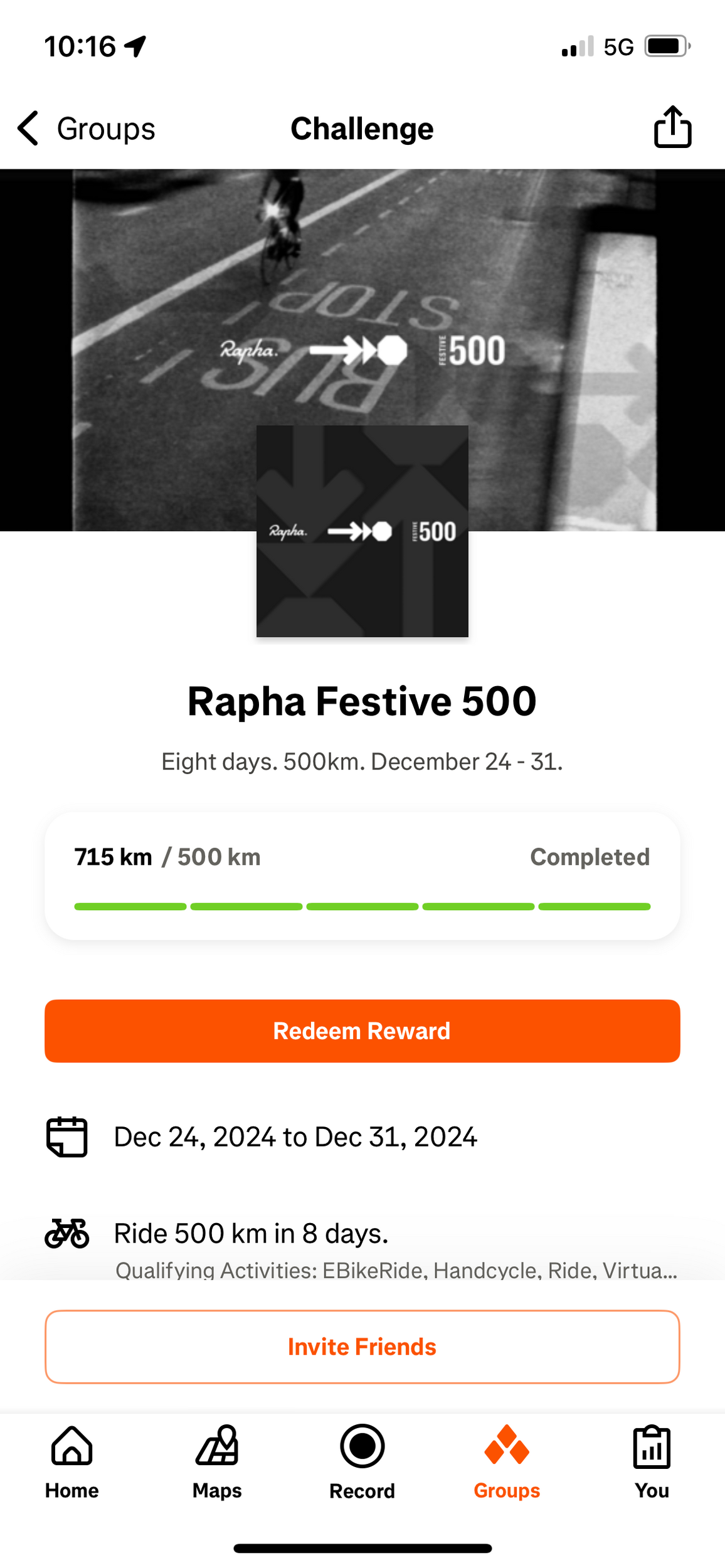Tap the green challenge progress bar
This screenshot has height=1568, width=725.
pyautogui.click(x=362, y=906)
